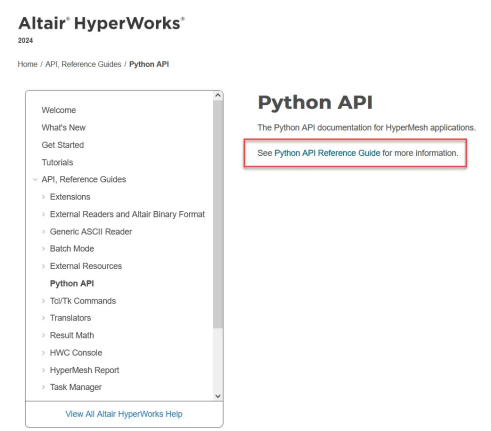
Task: Click the sidebar scrollbar thumb
Action: tap(218, 213)
